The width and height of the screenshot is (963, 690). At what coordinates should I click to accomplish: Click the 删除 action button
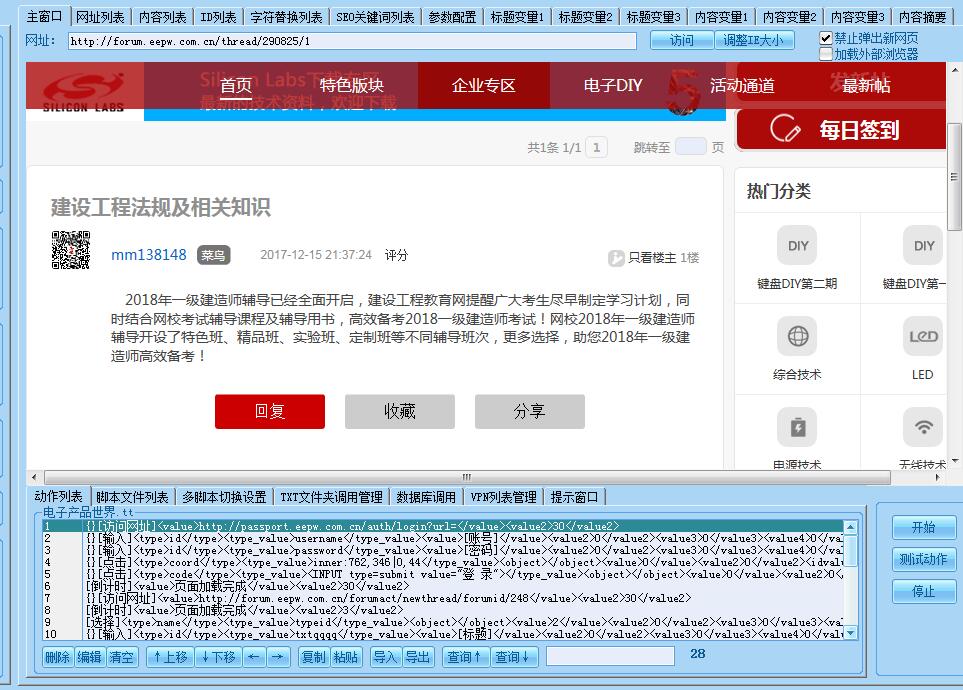click(58, 657)
